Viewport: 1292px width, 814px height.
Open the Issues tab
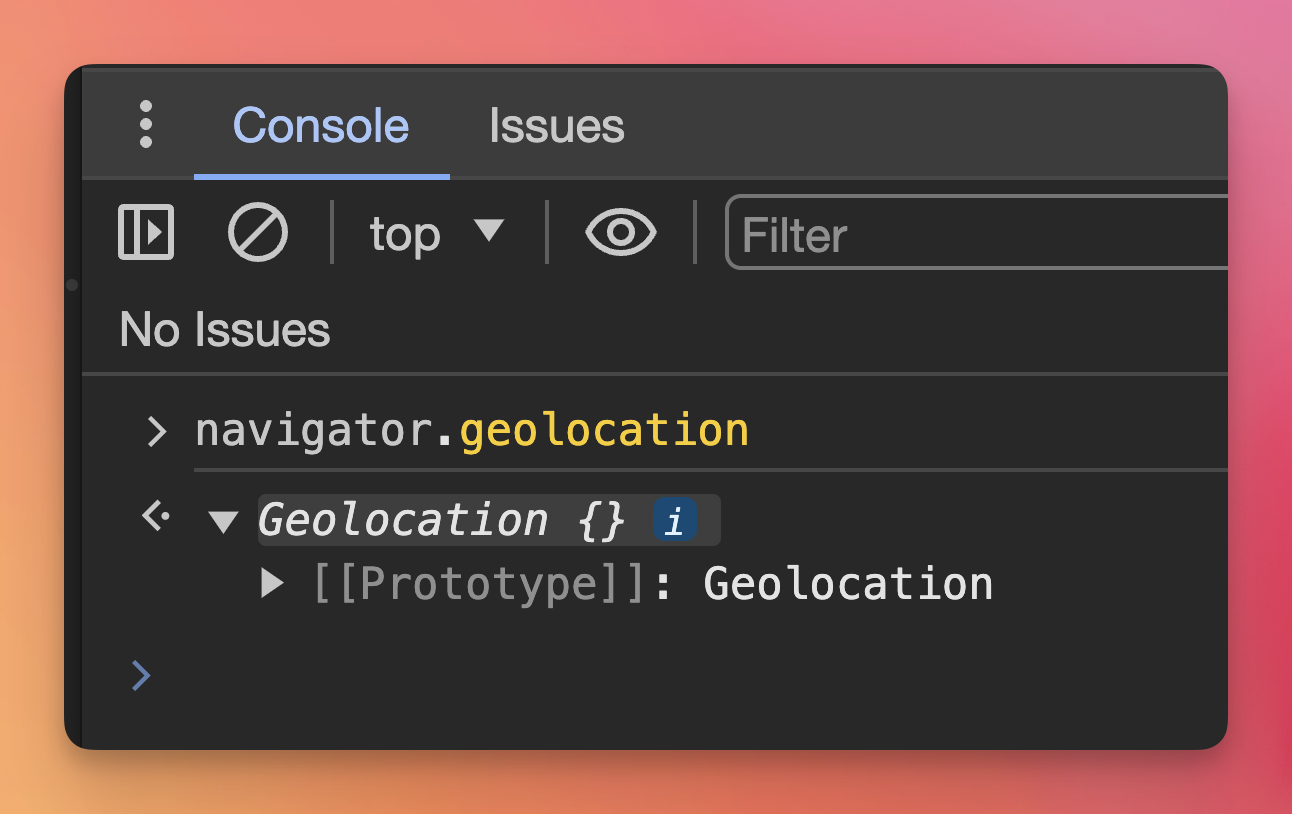click(556, 126)
